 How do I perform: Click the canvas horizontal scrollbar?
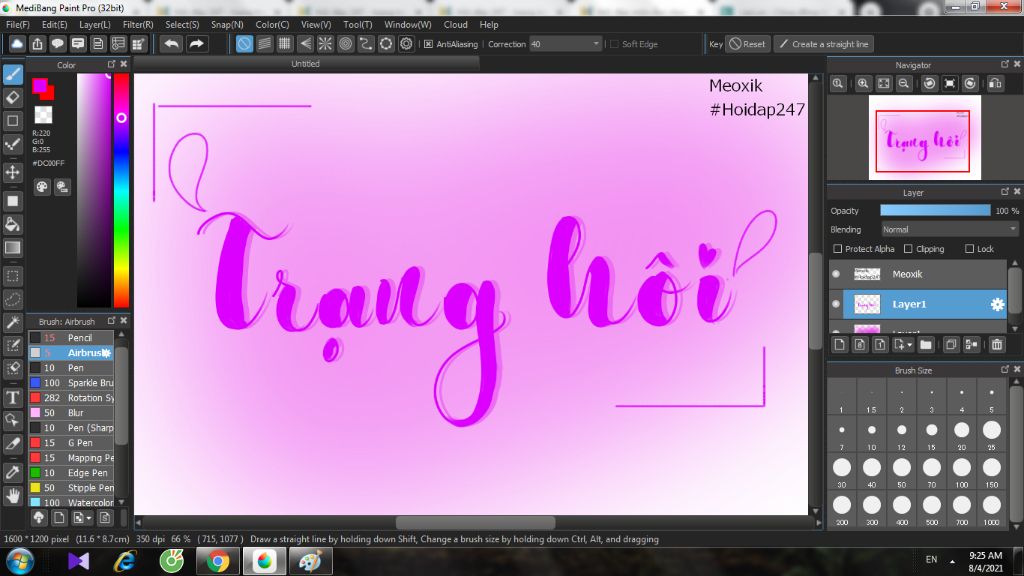475,522
